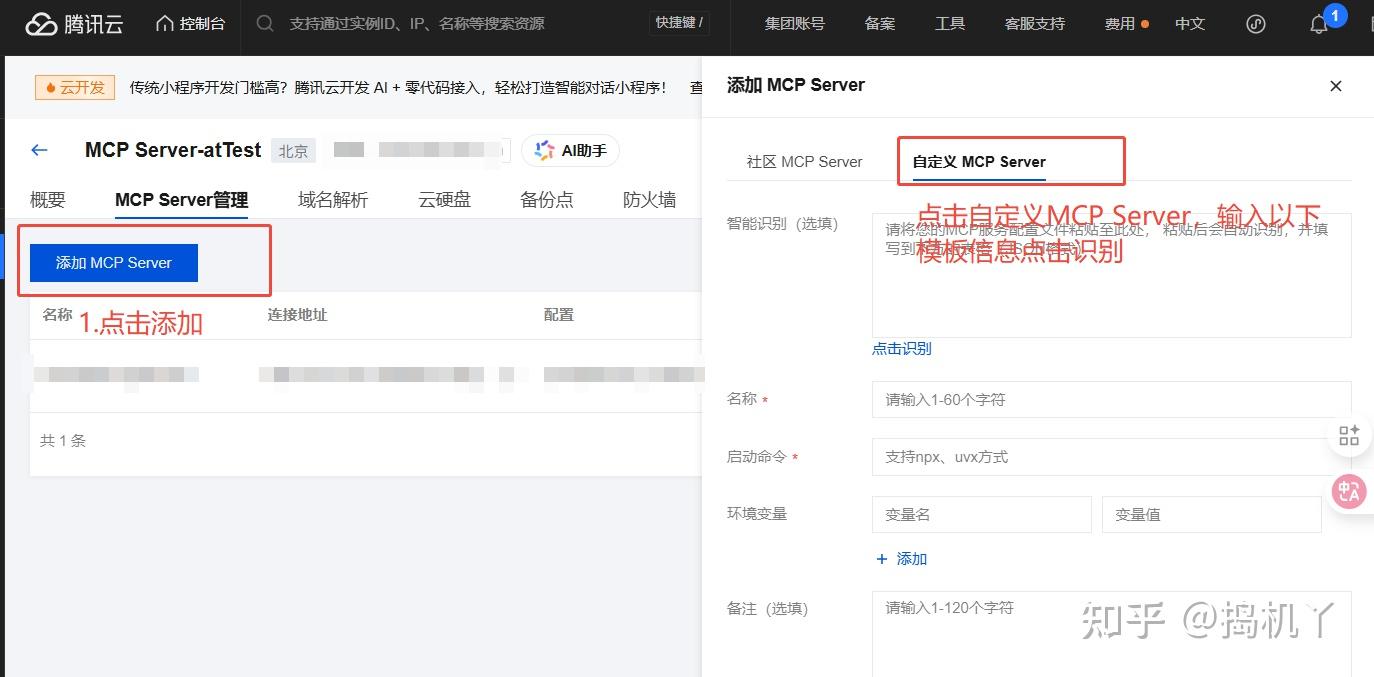Close the 添加 MCP Server panel

coord(1335,86)
